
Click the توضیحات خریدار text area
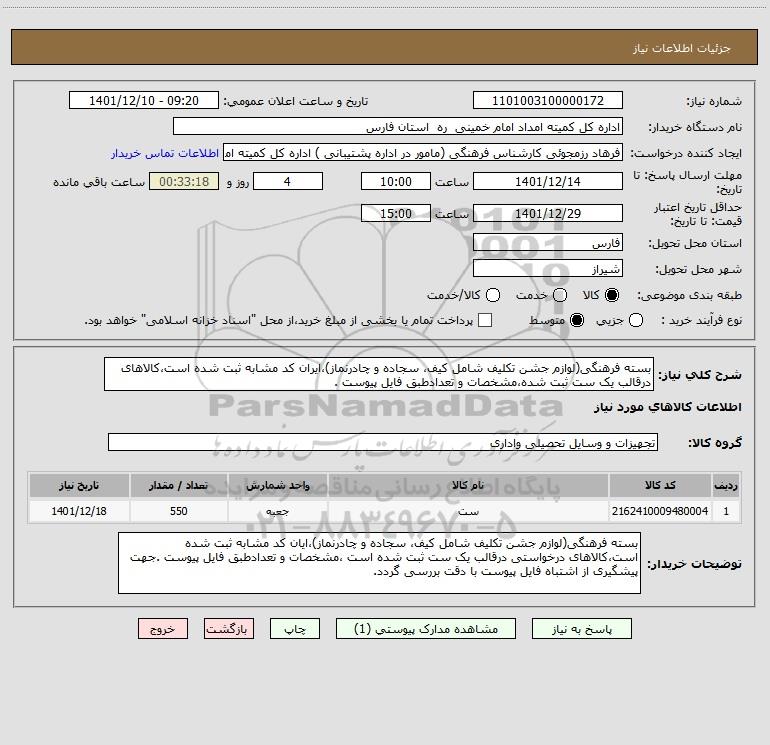379,563
